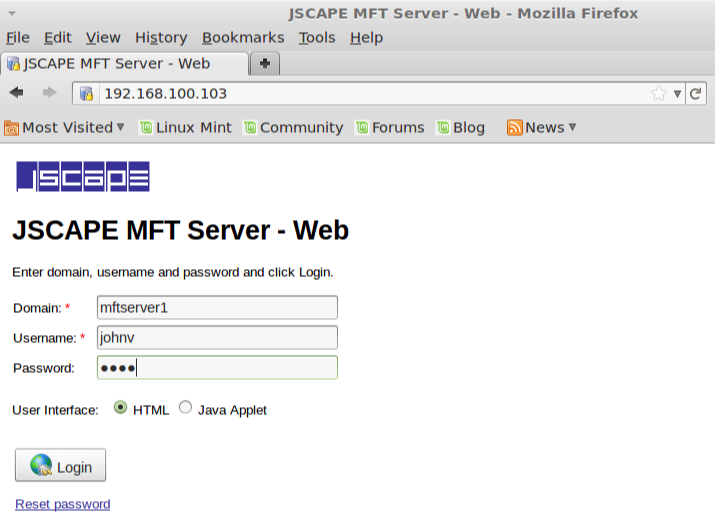Switch to the JSCAPE MFT Server tab
The width and height of the screenshot is (715, 529).
(x=124, y=64)
